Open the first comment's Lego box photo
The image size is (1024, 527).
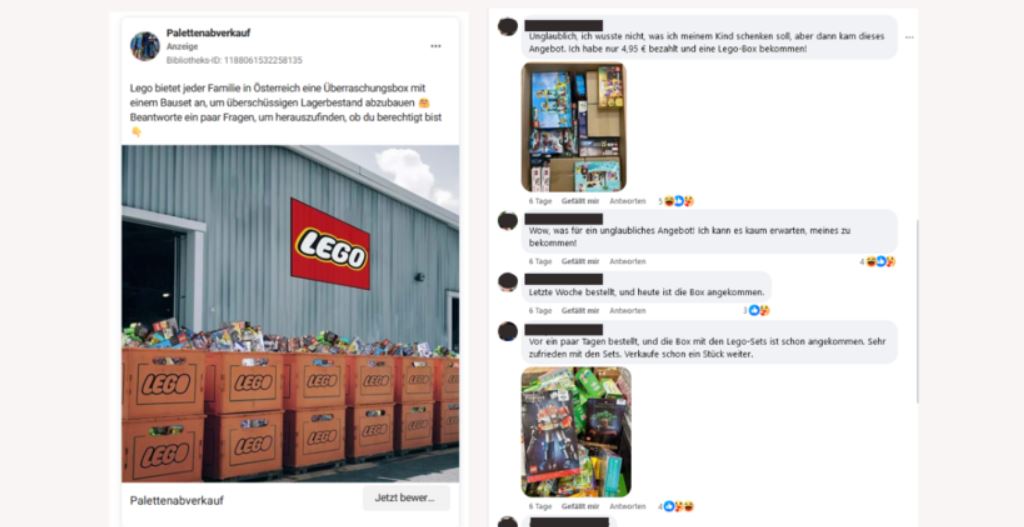pyautogui.click(x=573, y=127)
